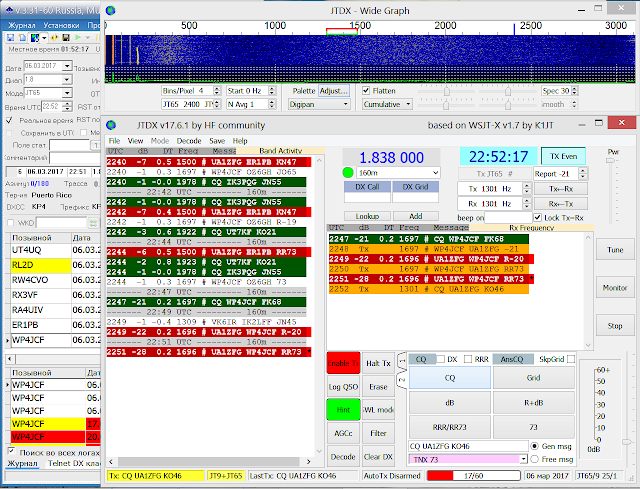640x489 pixels.
Task: Adjust the Tx 1301 Hz frequency spinner
Action: (527, 189)
